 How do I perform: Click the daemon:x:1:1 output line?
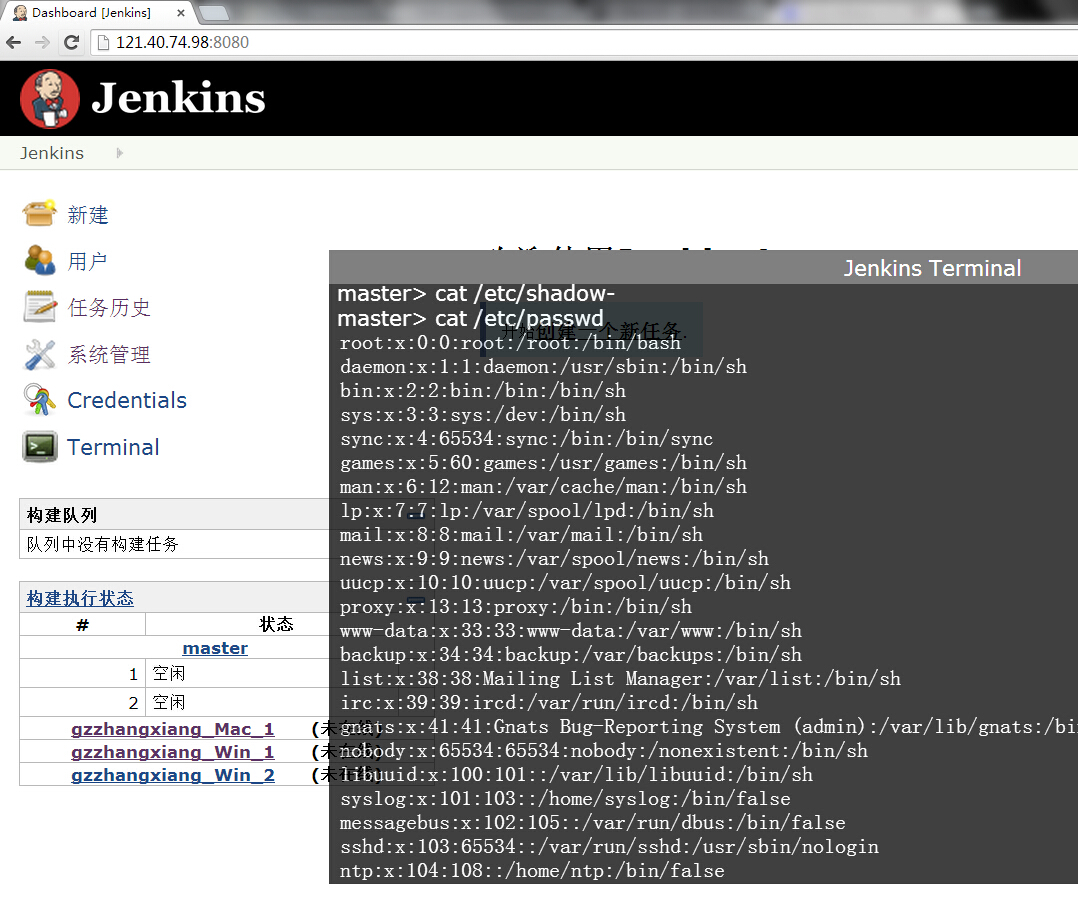coord(543,366)
